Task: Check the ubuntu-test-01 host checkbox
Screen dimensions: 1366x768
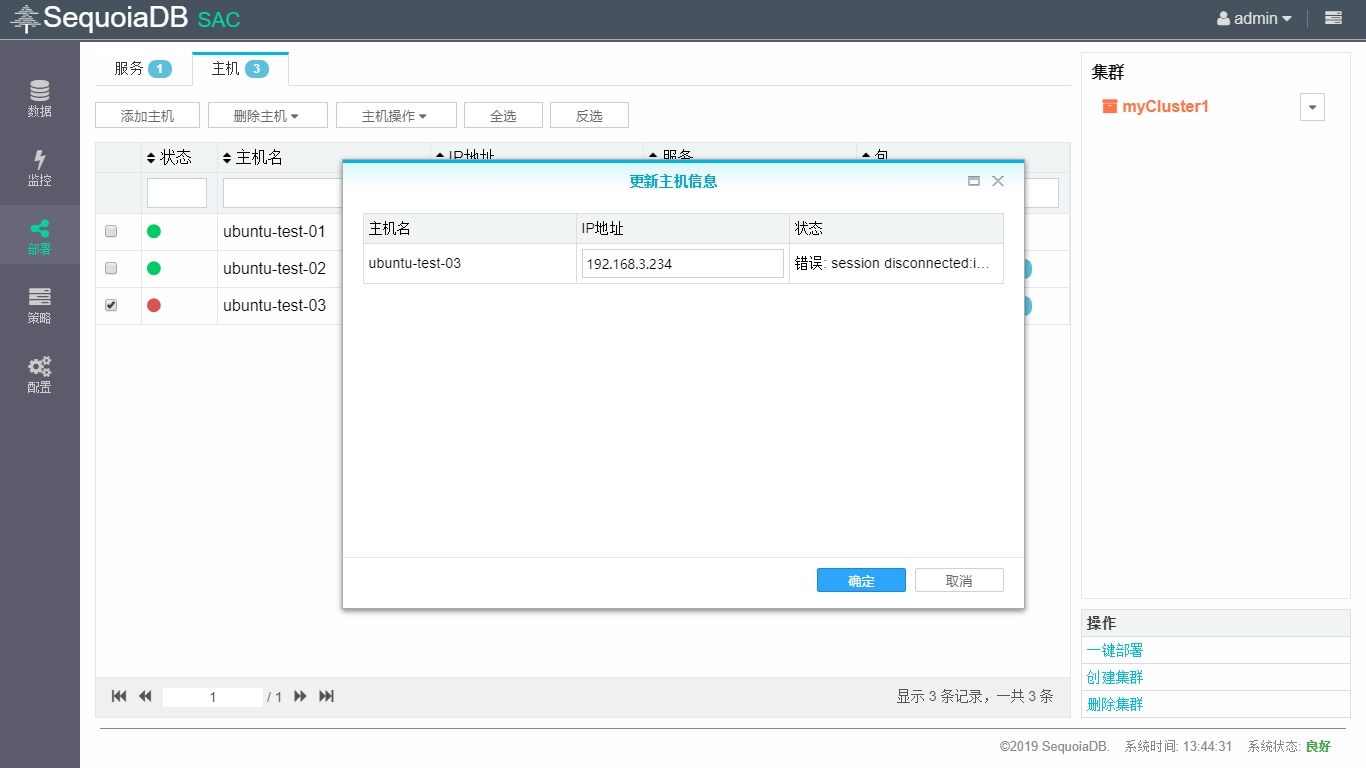Action: (x=111, y=231)
